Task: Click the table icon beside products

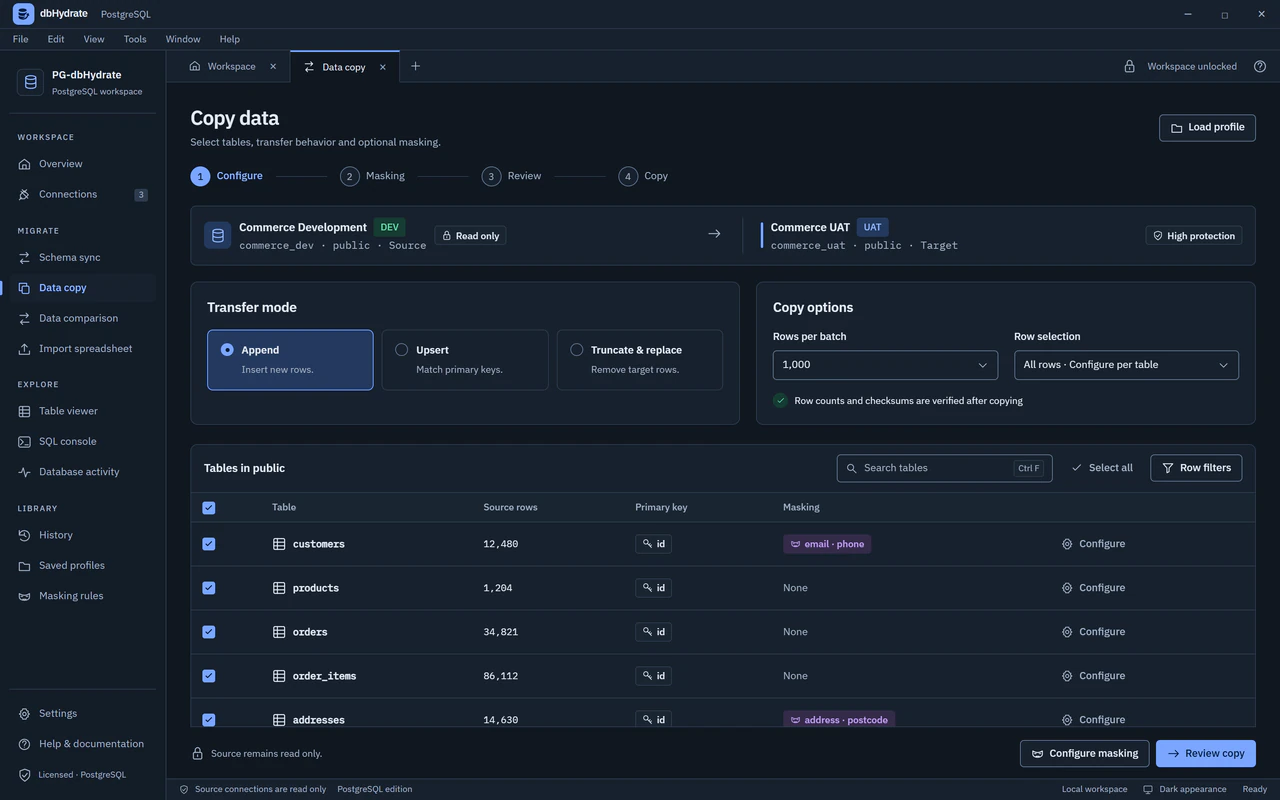Action: tap(279, 588)
